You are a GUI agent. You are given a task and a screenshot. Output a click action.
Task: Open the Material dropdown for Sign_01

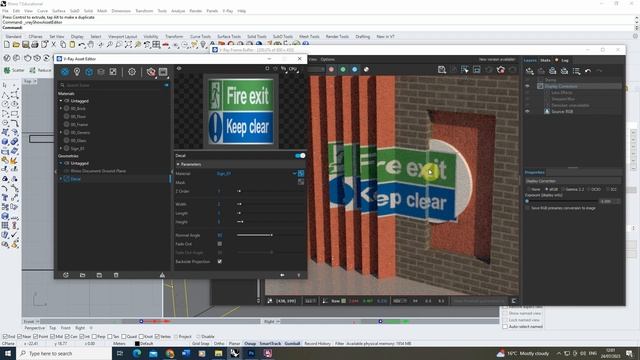294,173
